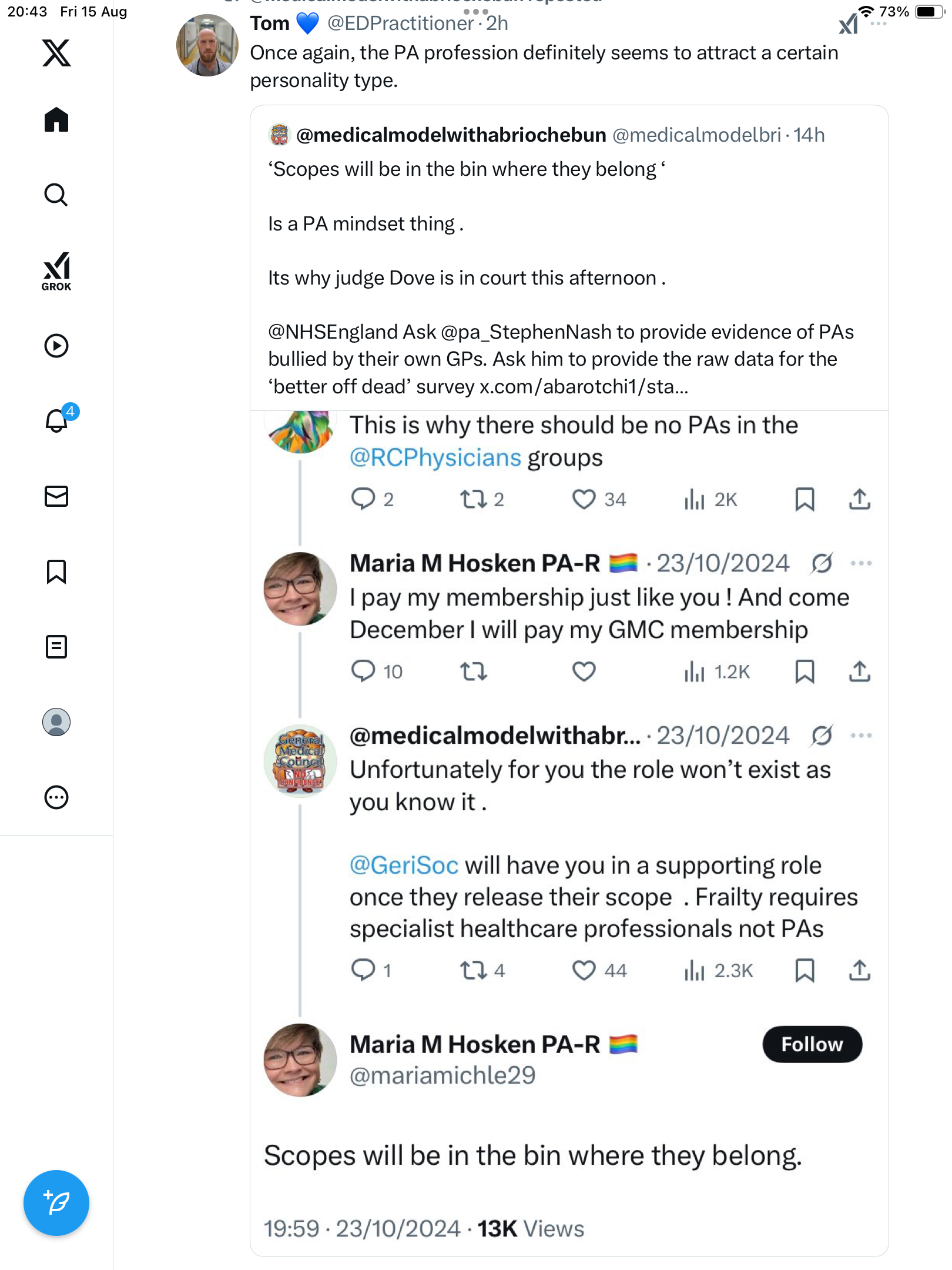This screenshot has width=952, height=1270.
Task: Open the video play icon in sidebar
Action: 56,346
